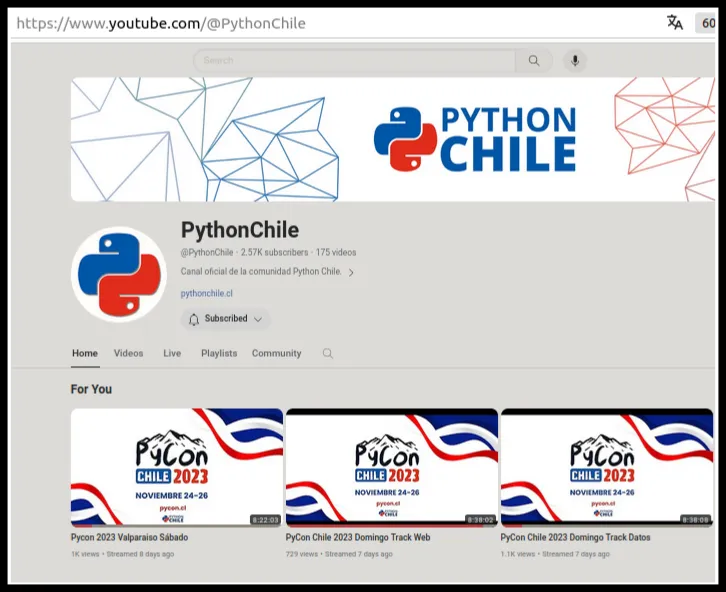
Task: Click title Pycon 2023 Valparaiso Sábado
Action: 129,537
